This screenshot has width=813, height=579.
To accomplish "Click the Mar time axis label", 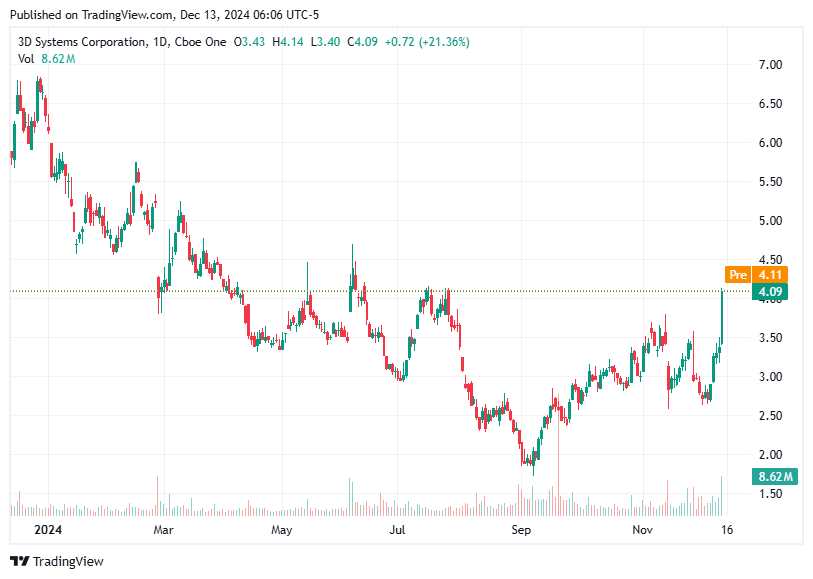I will coord(163,530).
